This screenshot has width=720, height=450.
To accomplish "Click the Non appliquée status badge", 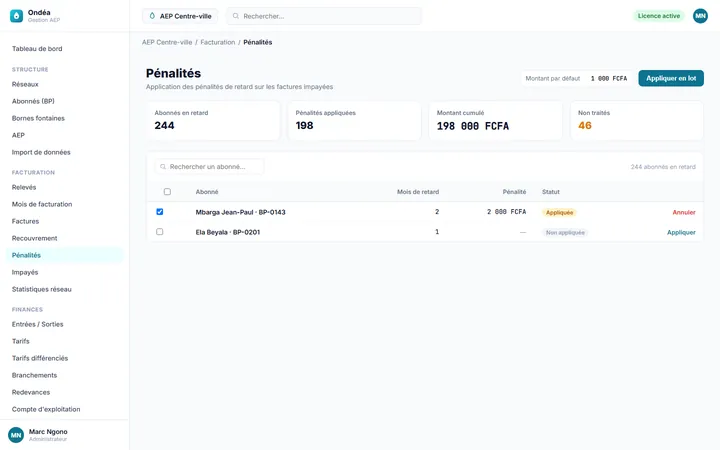I will pyautogui.click(x=565, y=233).
